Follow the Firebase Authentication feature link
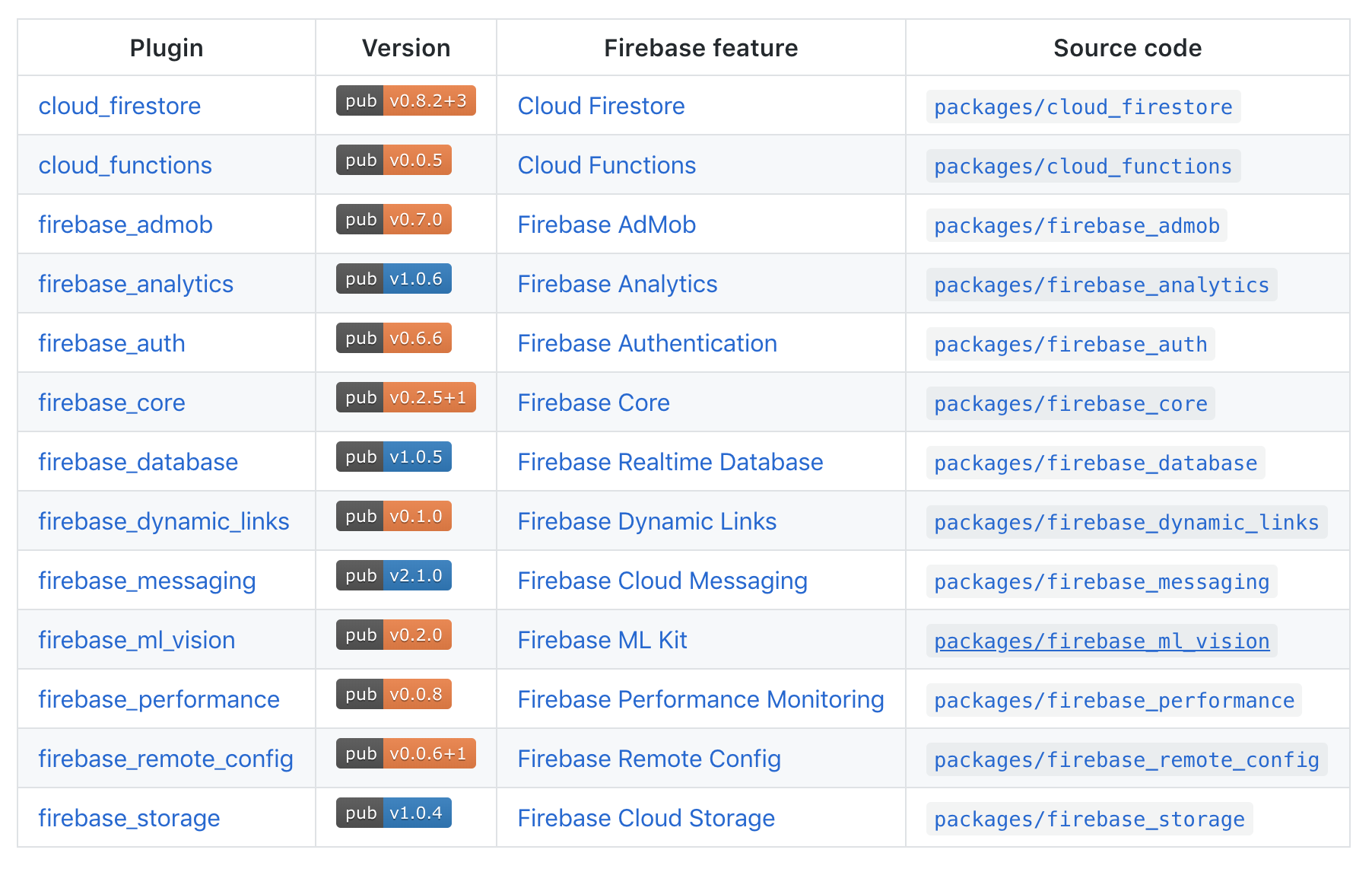Image resolution: width=1372 pixels, height=872 pixels. click(x=647, y=343)
